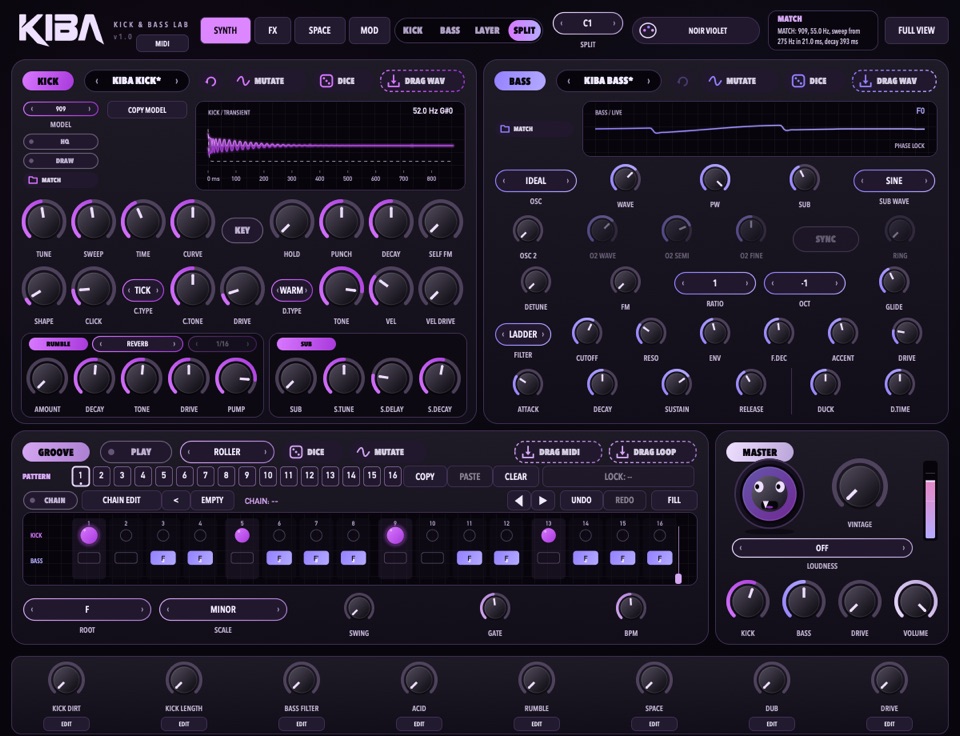Screen dimensions: 960x736
Task: Switch to the SPACE tab
Action: click(x=319, y=31)
